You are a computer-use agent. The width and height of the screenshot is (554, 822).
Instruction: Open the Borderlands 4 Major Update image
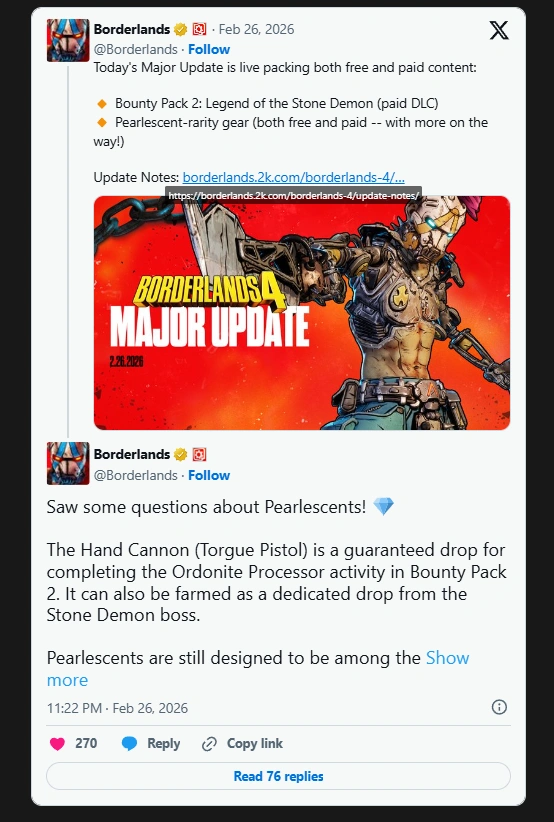tap(302, 313)
